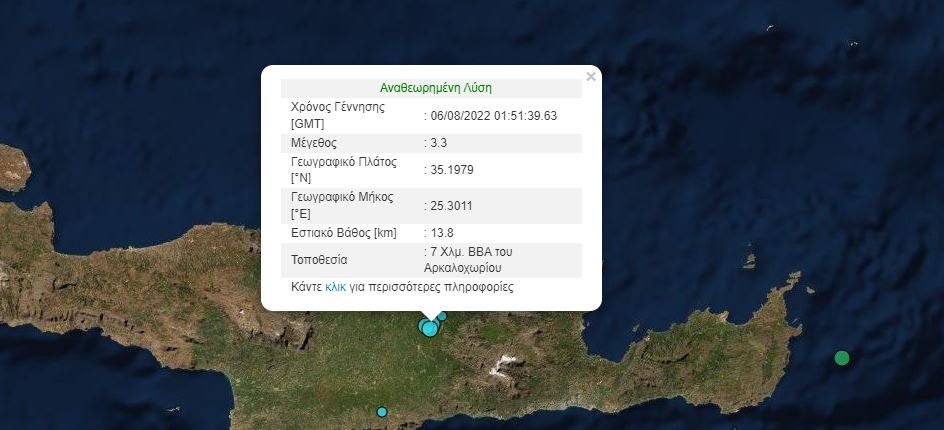Click the 'Αναθεωρημένη Λύση' header text
Image resolution: width=944 pixels, height=430 pixels.
pos(435,88)
